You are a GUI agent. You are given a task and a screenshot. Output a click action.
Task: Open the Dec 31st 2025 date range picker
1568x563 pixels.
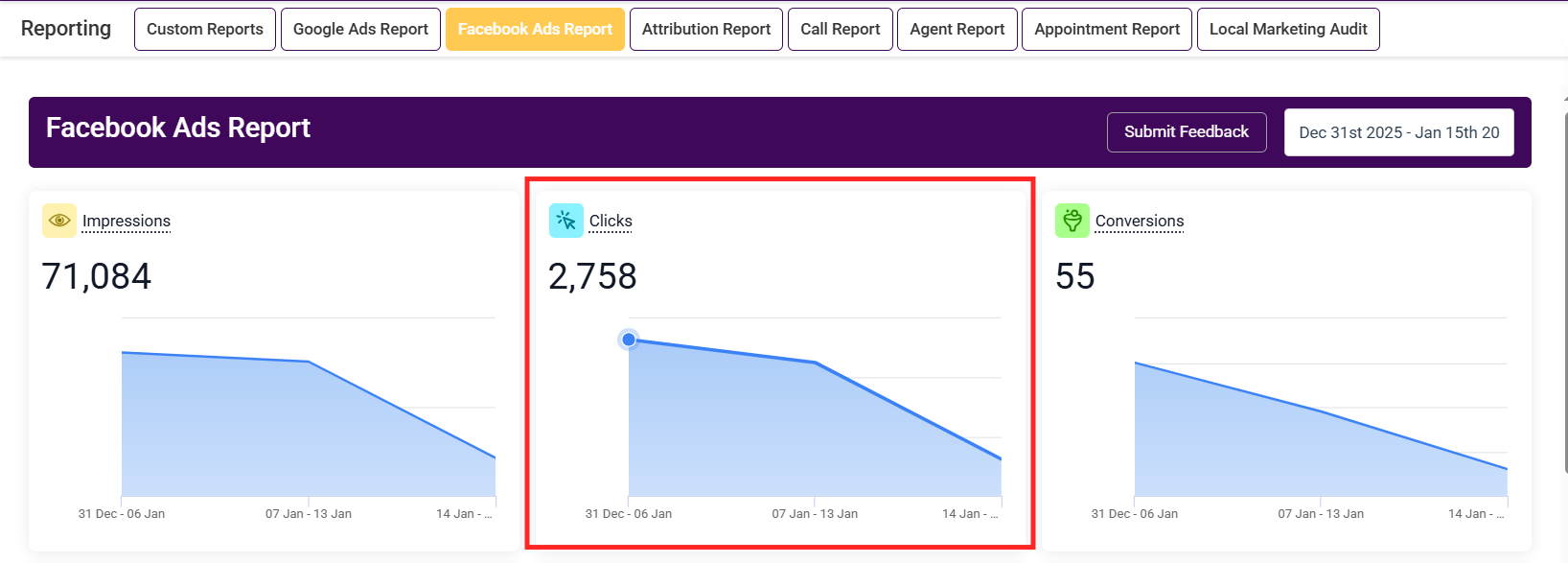pyautogui.click(x=1399, y=132)
